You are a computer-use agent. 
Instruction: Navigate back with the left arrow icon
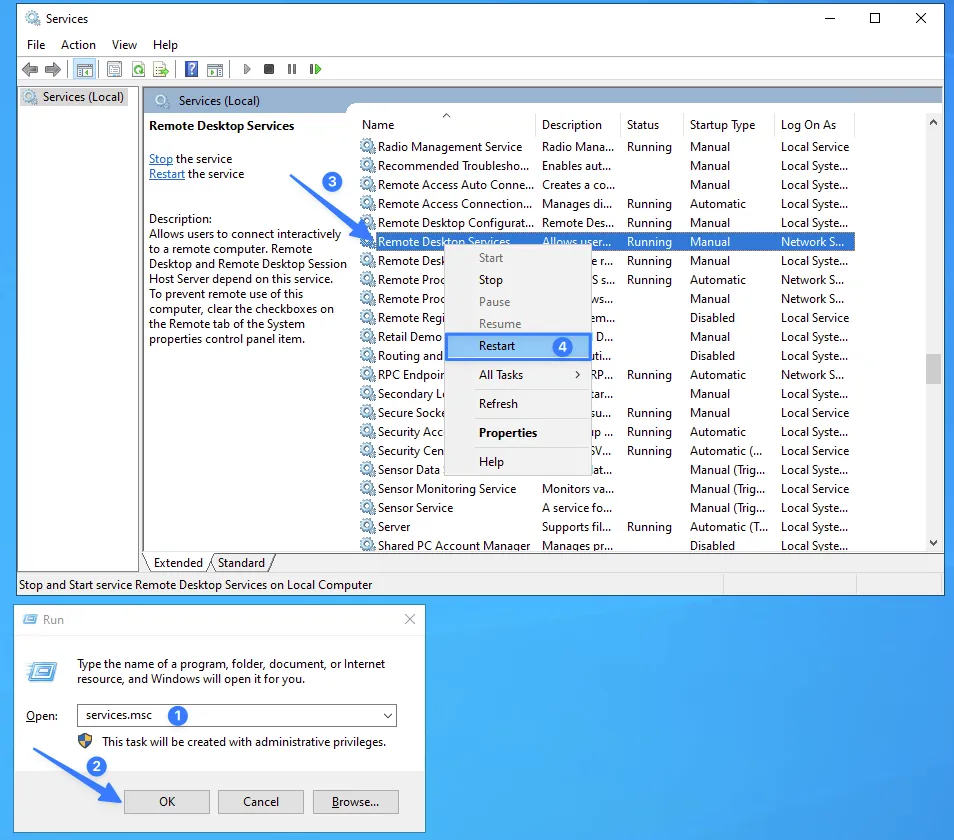[30, 69]
